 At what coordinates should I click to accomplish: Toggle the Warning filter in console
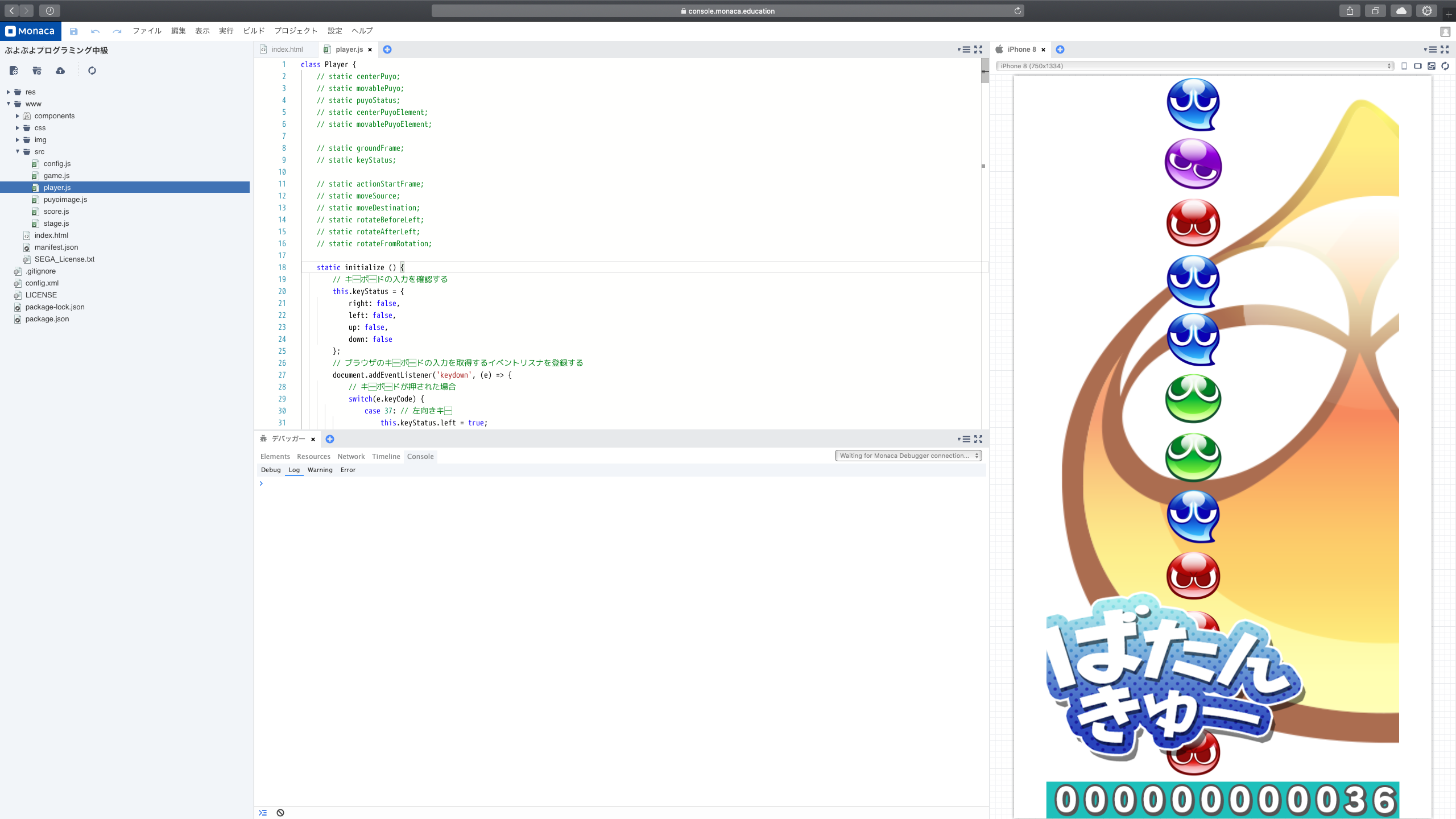point(320,470)
